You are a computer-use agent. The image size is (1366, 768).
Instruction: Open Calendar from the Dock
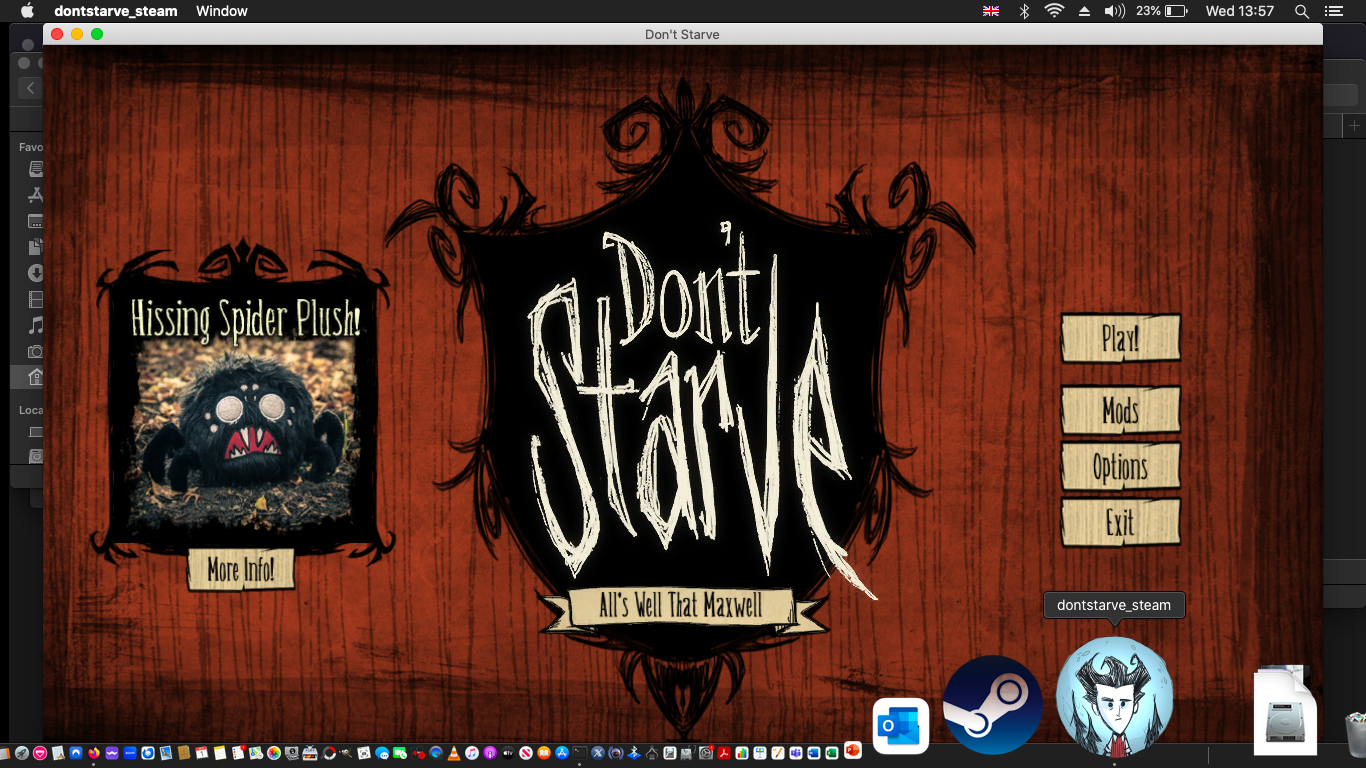pos(202,752)
